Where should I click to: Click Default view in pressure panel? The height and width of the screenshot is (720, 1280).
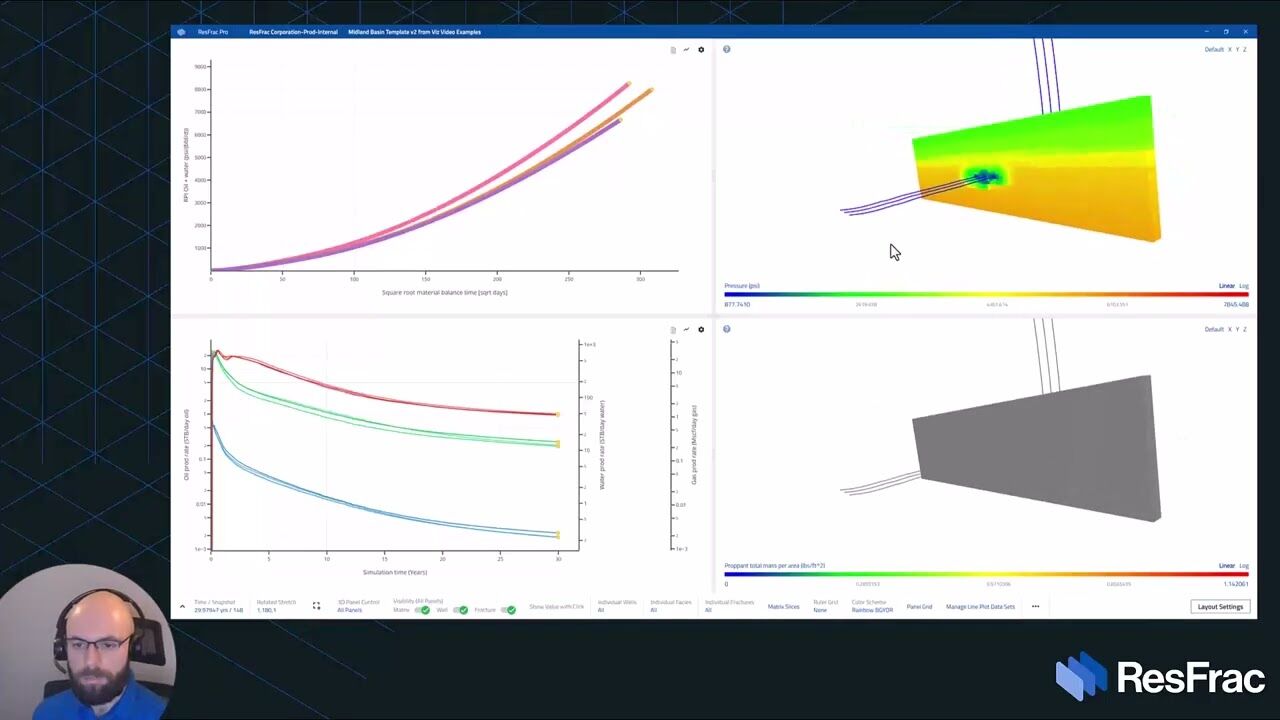tap(1214, 49)
